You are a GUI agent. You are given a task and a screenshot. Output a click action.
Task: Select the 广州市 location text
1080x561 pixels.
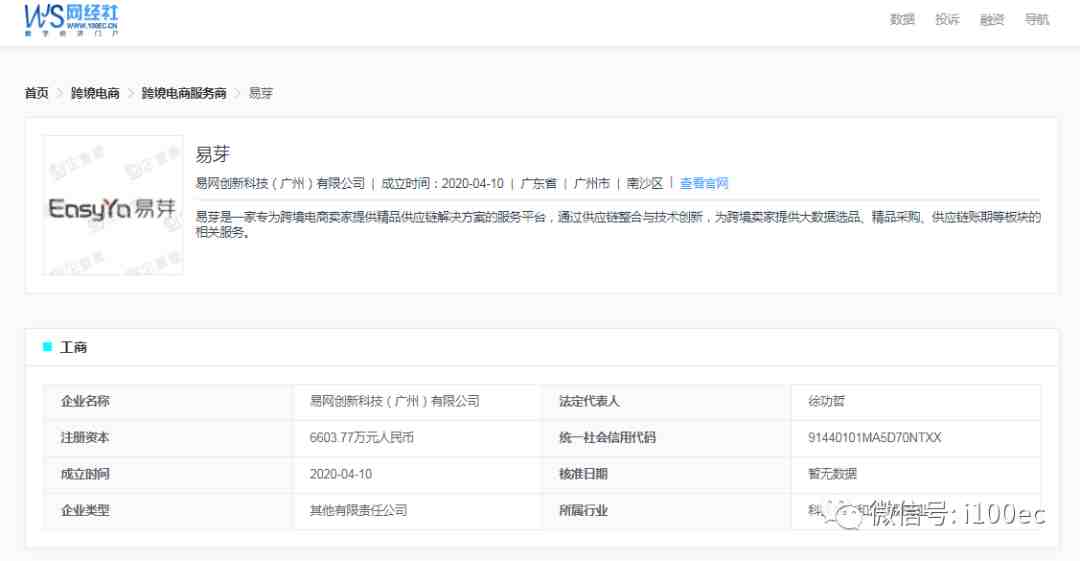pos(592,183)
